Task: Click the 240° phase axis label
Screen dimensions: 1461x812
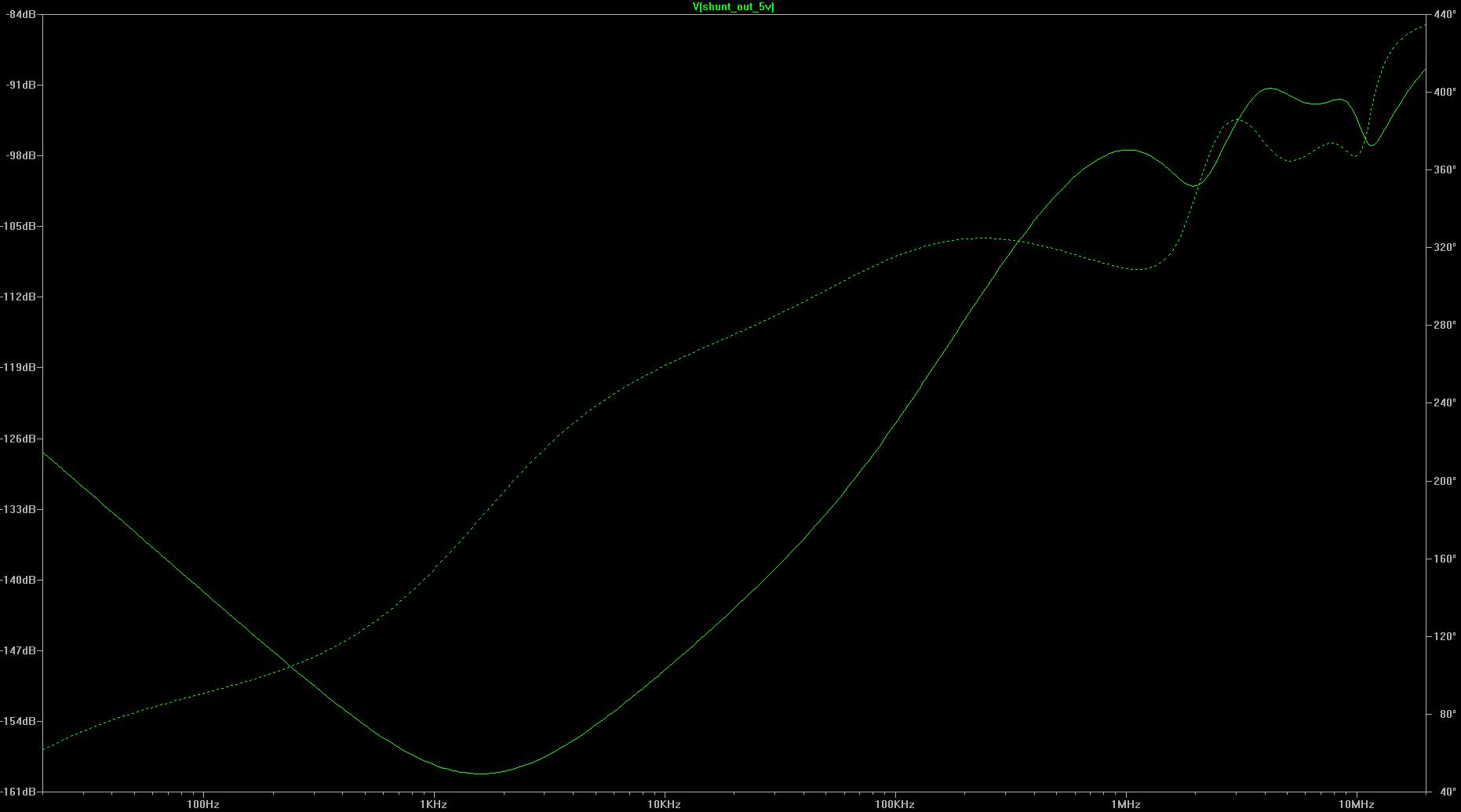Action: [x=1445, y=402]
